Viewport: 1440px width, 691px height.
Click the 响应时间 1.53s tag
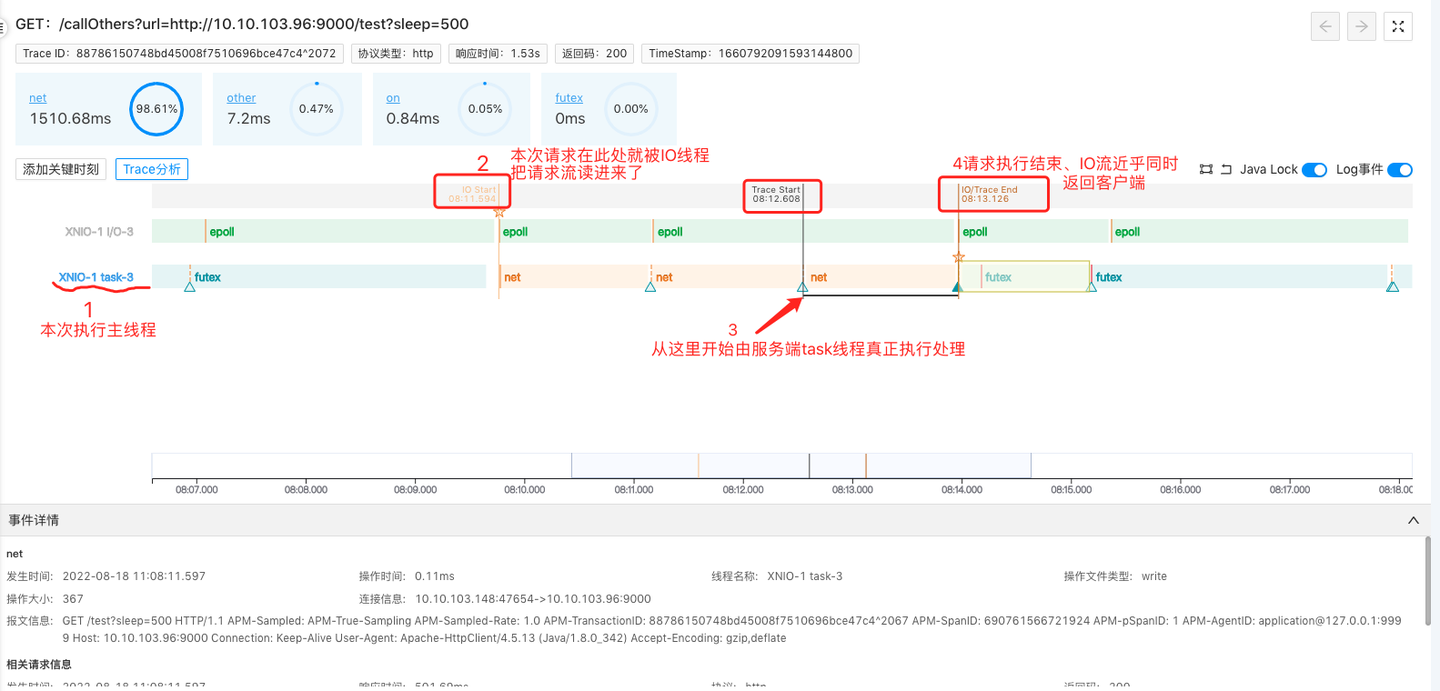tap(497, 54)
